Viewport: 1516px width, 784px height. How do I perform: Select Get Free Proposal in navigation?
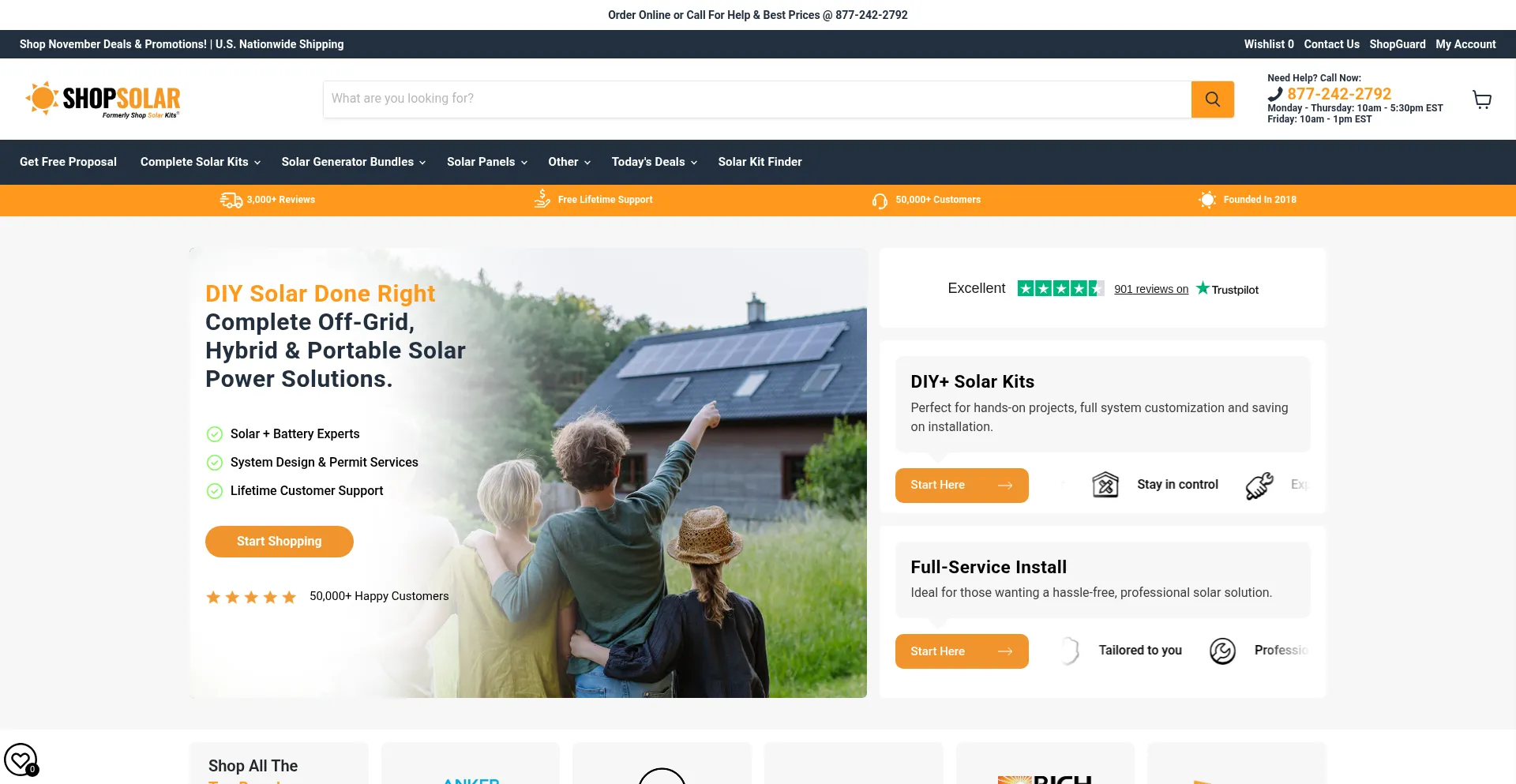click(68, 162)
